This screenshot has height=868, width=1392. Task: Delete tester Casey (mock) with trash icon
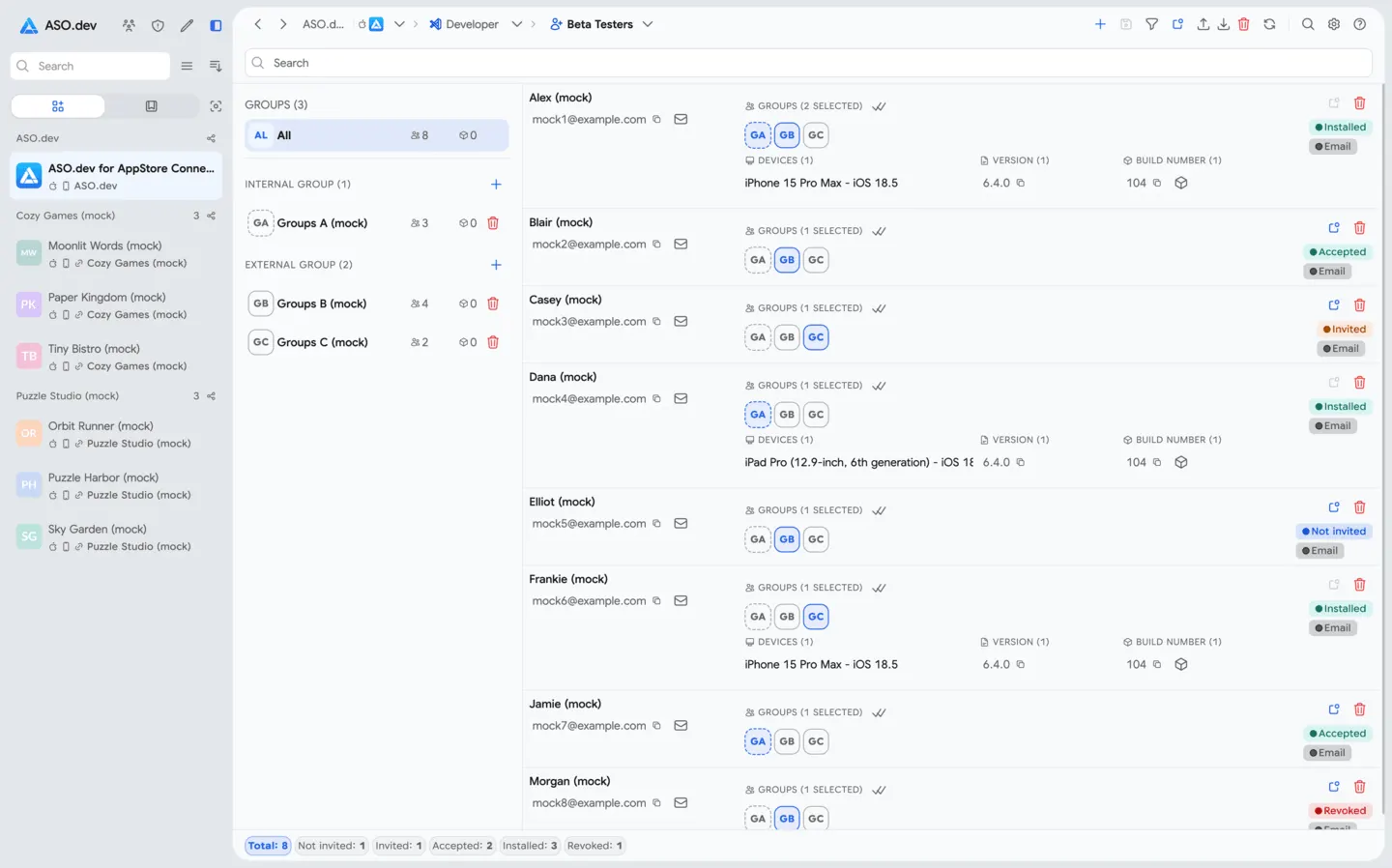point(1359,305)
